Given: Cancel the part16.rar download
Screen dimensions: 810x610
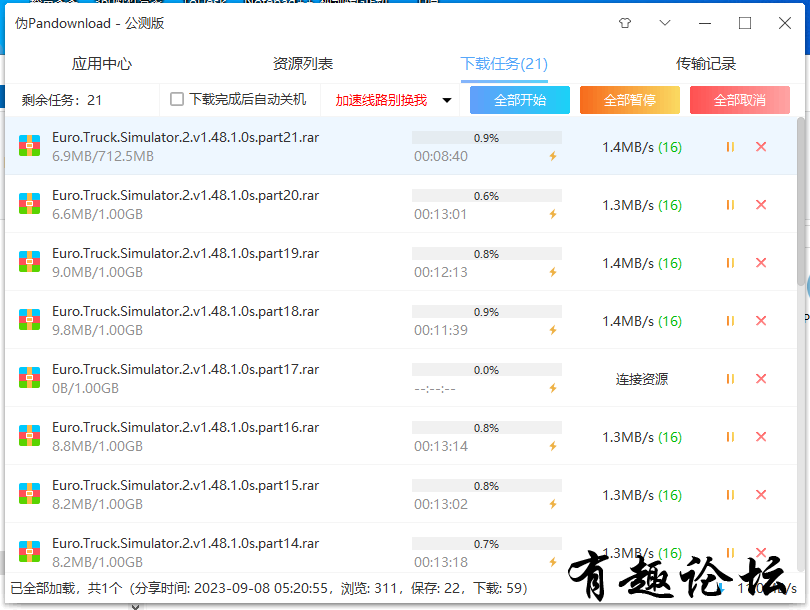Looking at the screenshot, I should [760, 436].
